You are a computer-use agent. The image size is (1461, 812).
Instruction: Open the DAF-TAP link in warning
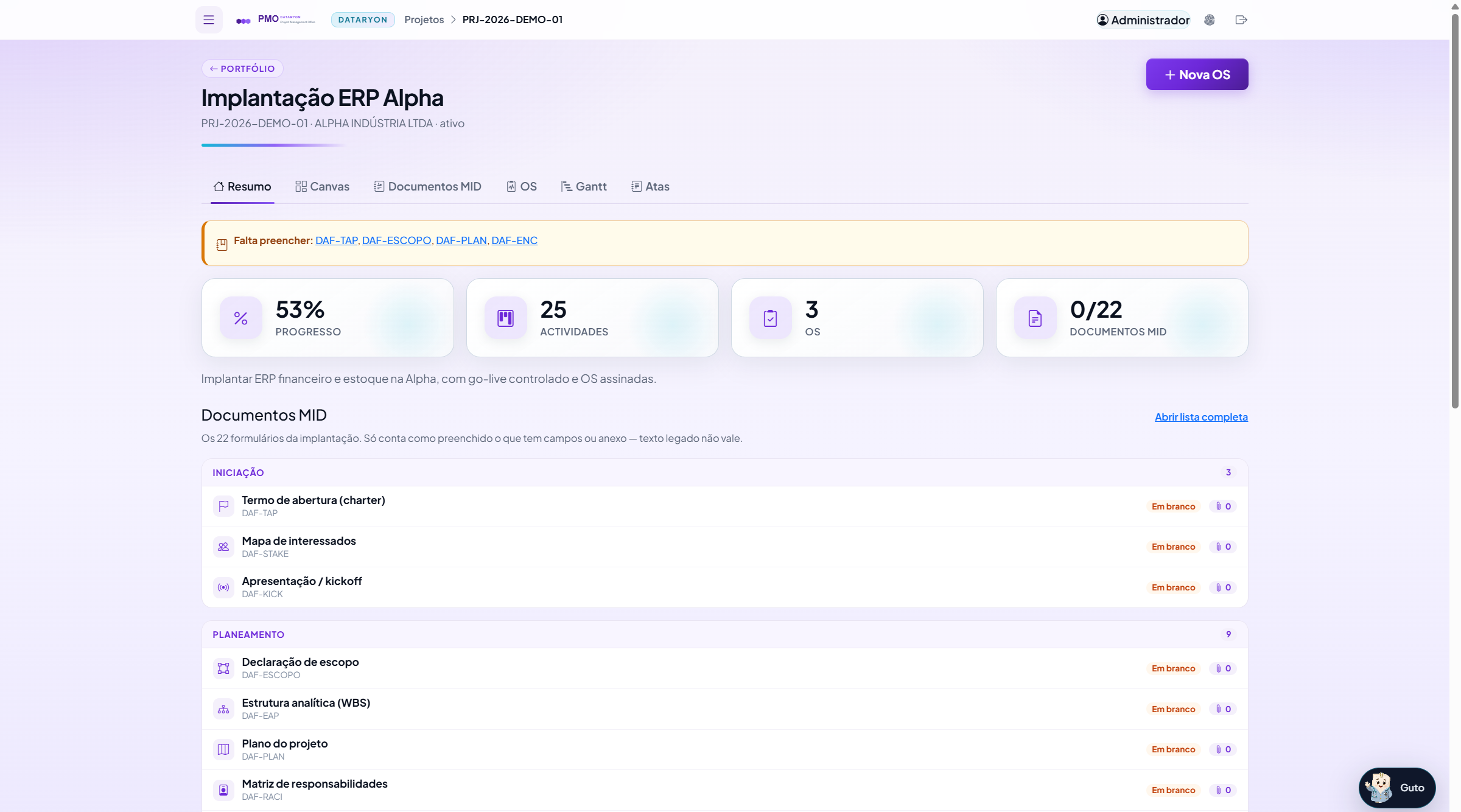click(337, 240)
